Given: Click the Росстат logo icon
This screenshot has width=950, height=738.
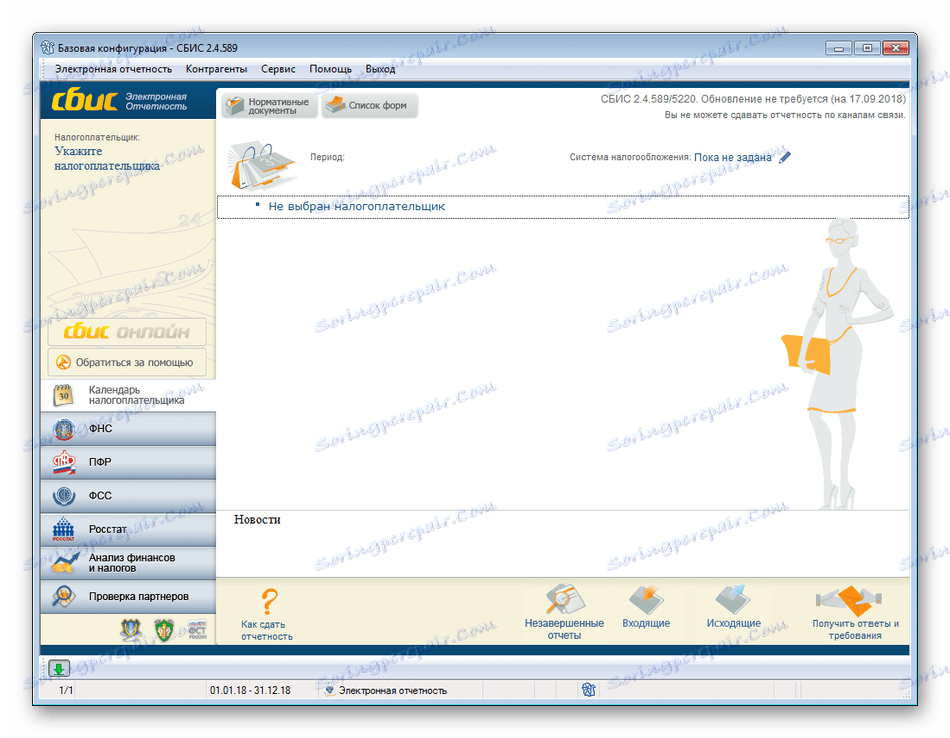Looking at the screenshot, I should pos(64,530).
